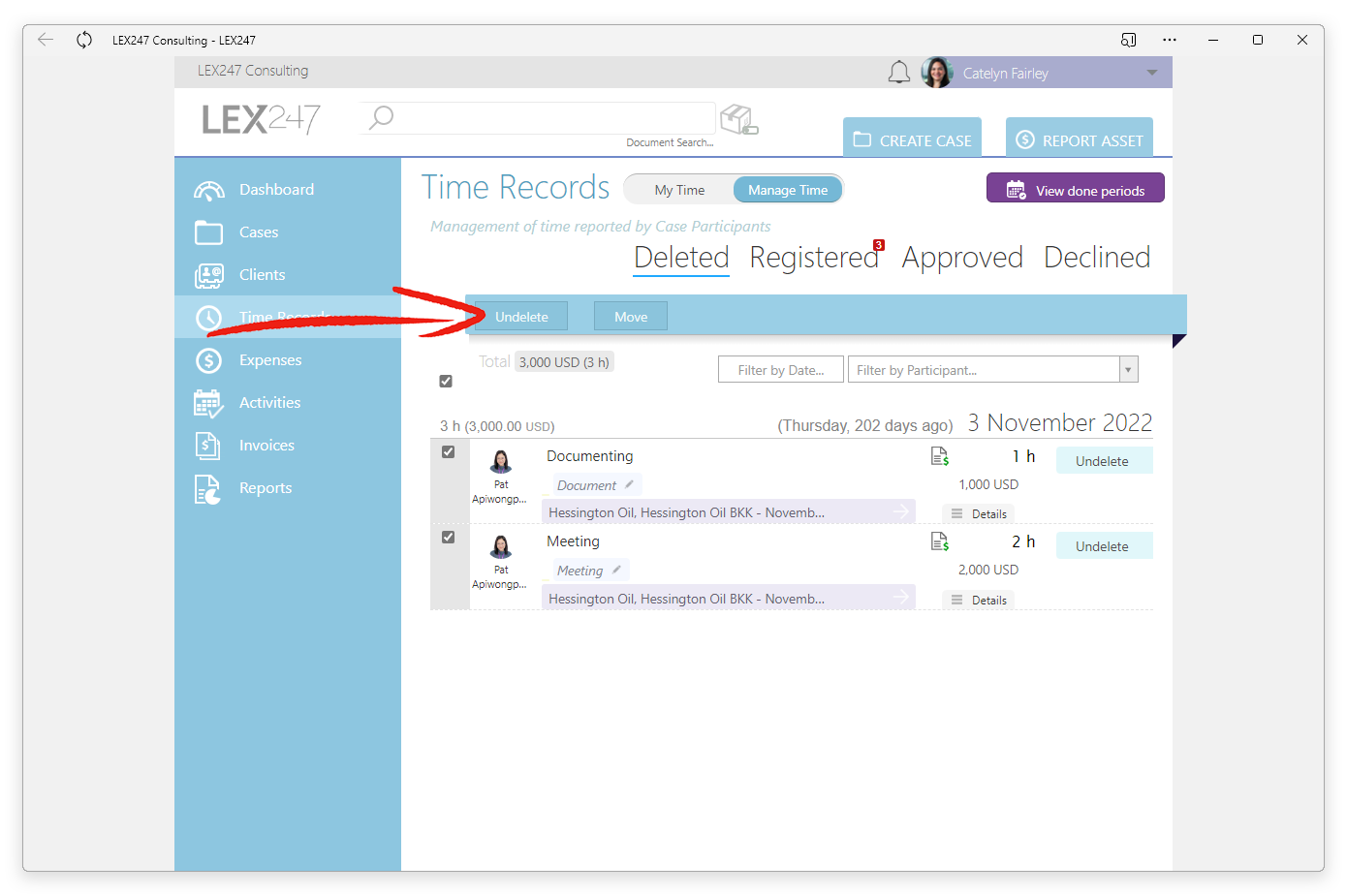
Task: Uncheck the Documenting record checkbox
Action: click(449, 452)
